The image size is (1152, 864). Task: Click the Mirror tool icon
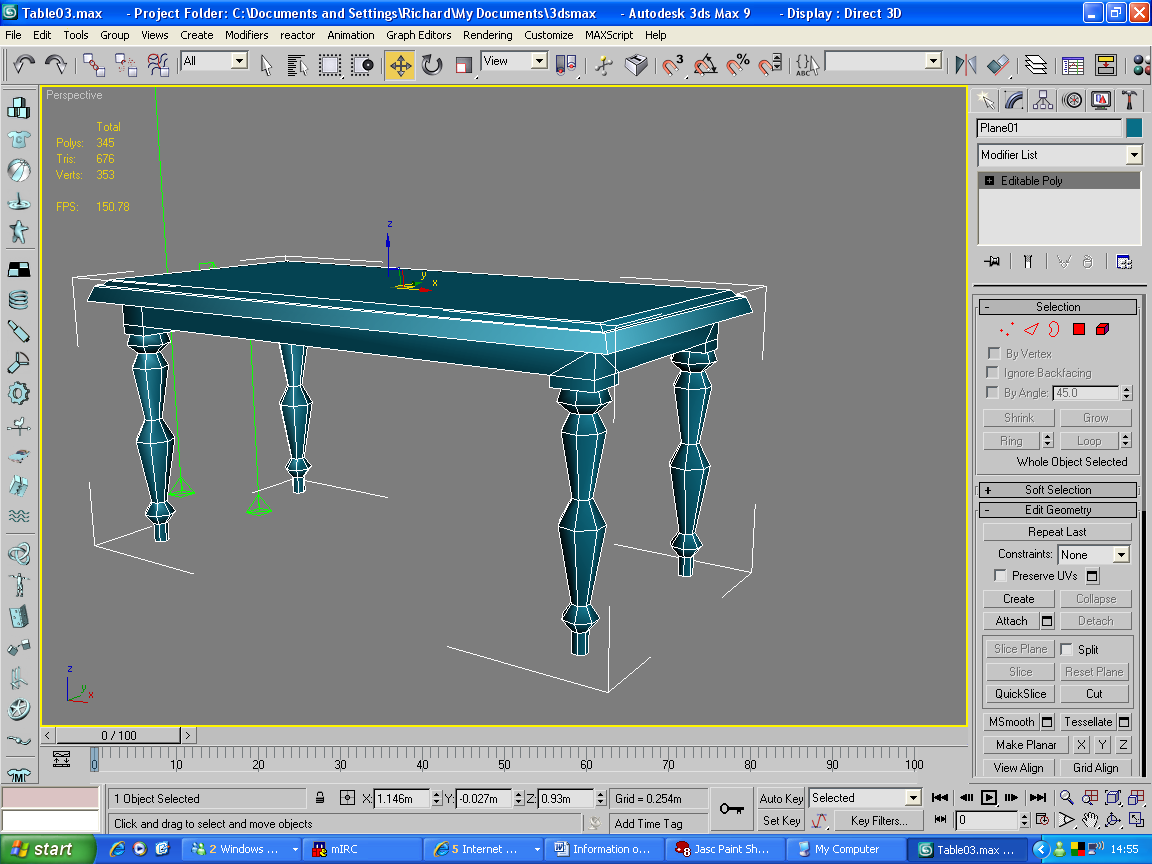(965, 65)
